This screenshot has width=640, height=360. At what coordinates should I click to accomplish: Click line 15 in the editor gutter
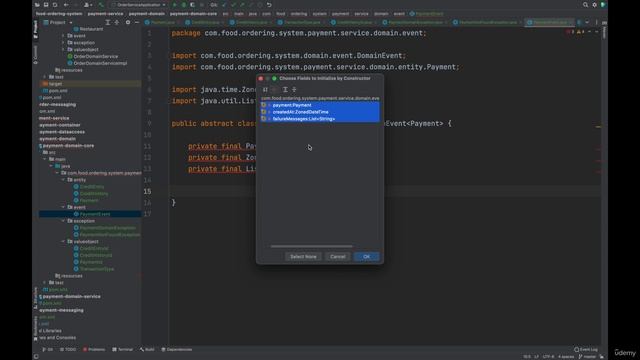(x=147, y=191)
